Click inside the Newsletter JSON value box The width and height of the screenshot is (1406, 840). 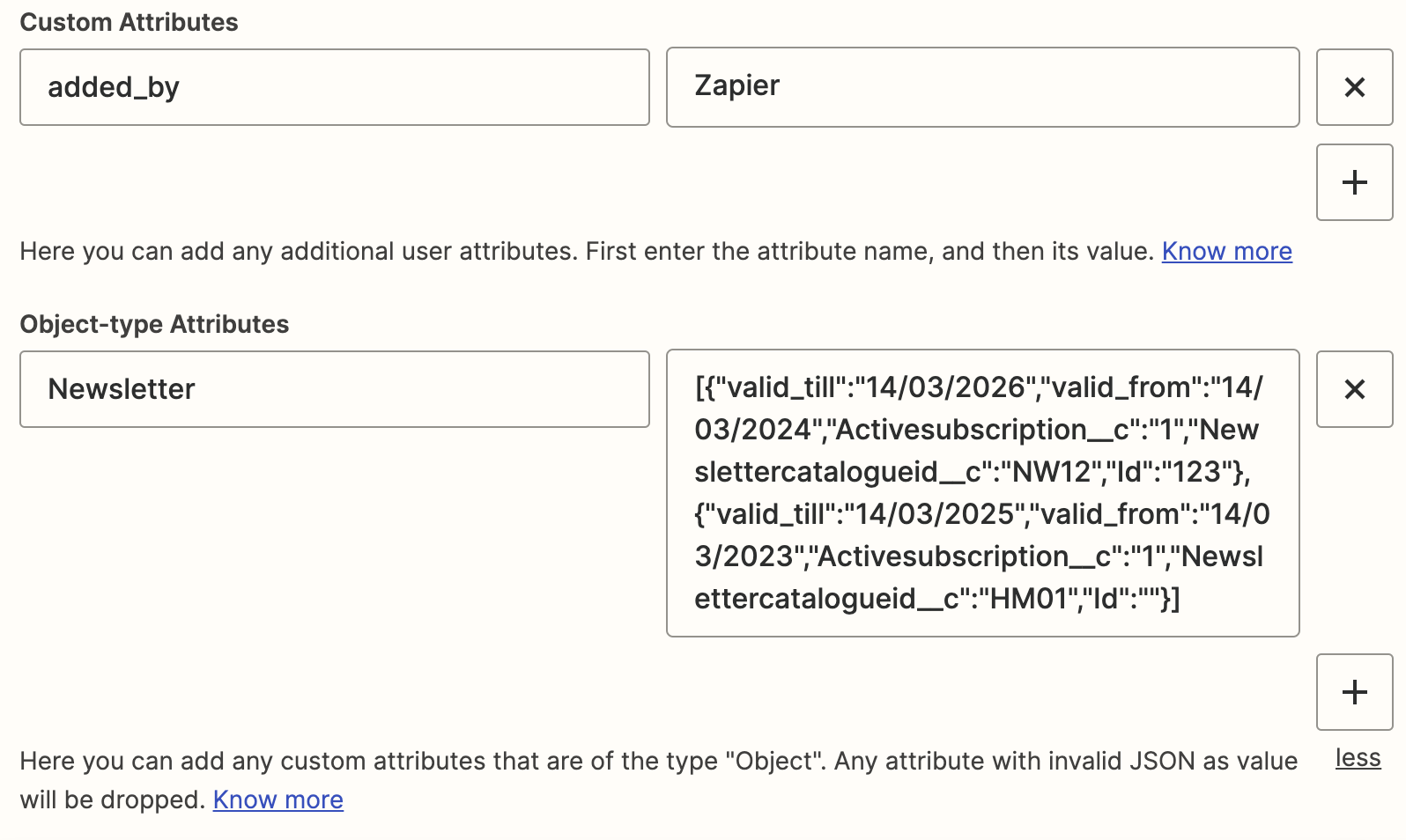pyautogui.click(x=982, y=493)
